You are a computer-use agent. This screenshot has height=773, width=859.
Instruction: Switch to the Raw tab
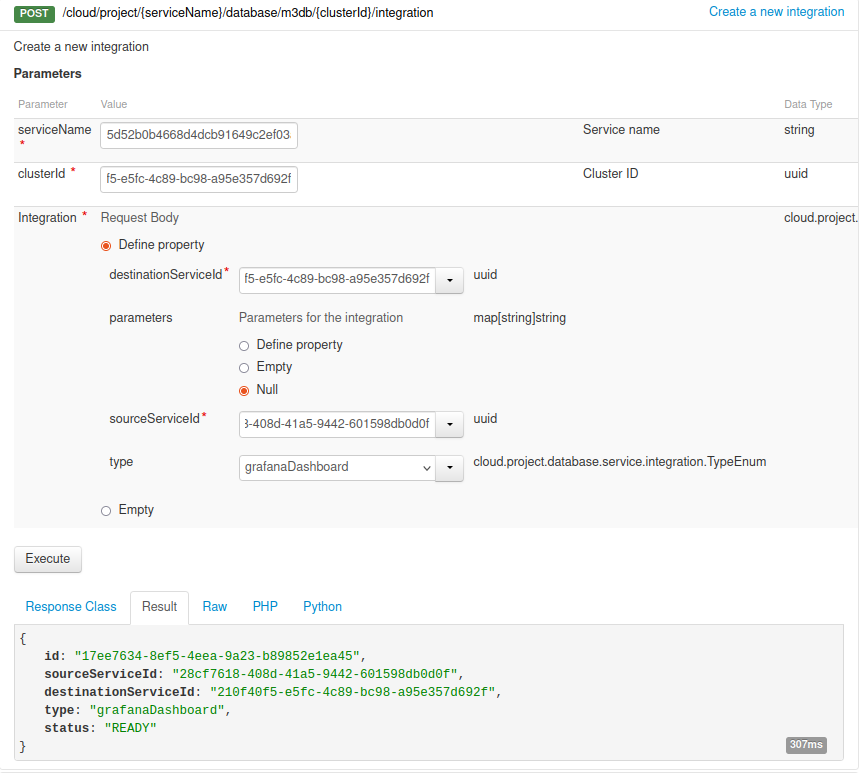click(x=214, y=607)
